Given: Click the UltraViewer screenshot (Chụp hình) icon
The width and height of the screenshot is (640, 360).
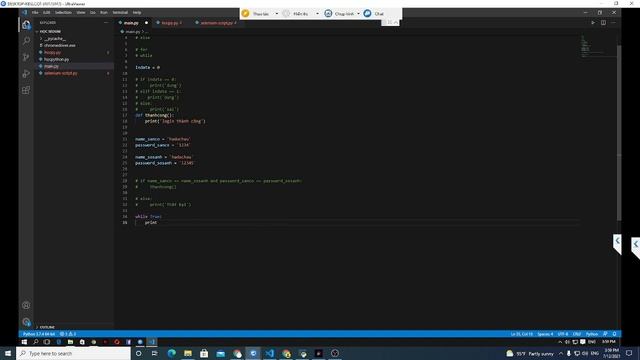Looking at the screenshot, I should 328,13.
